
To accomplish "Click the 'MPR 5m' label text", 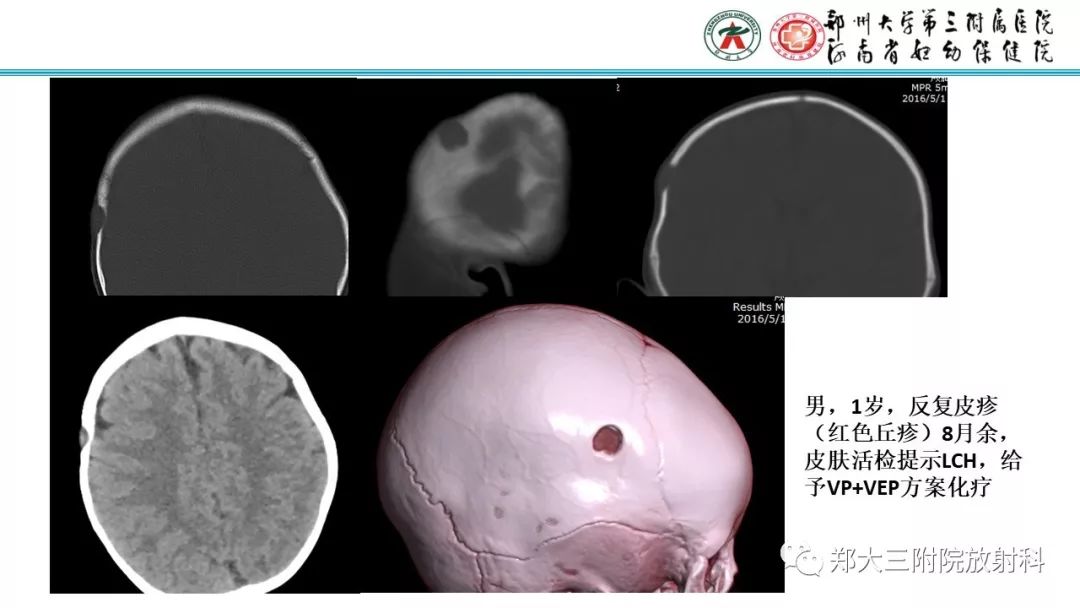I will 928,88.
